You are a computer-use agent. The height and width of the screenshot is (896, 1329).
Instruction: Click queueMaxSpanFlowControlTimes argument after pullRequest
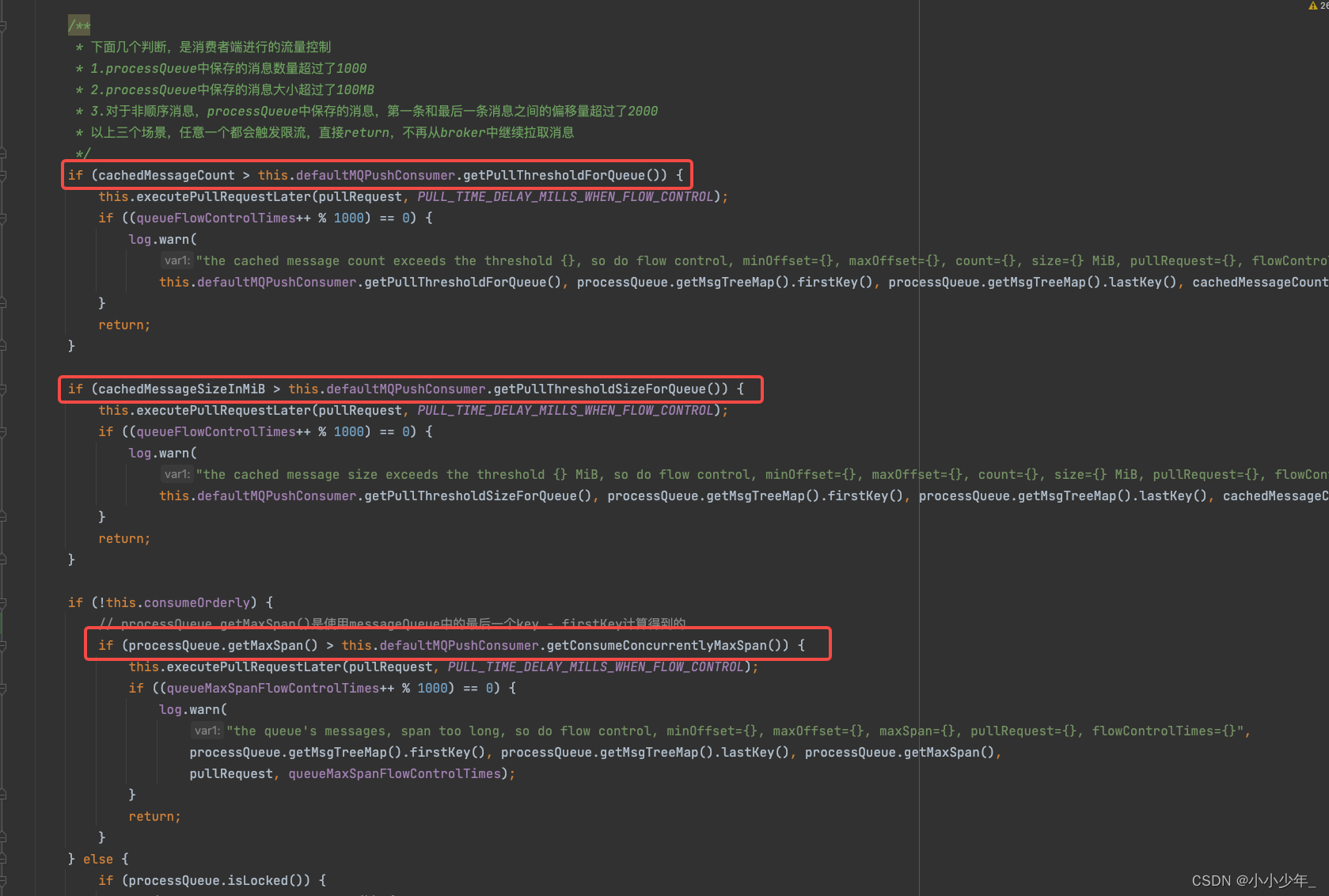pos(394,773)
